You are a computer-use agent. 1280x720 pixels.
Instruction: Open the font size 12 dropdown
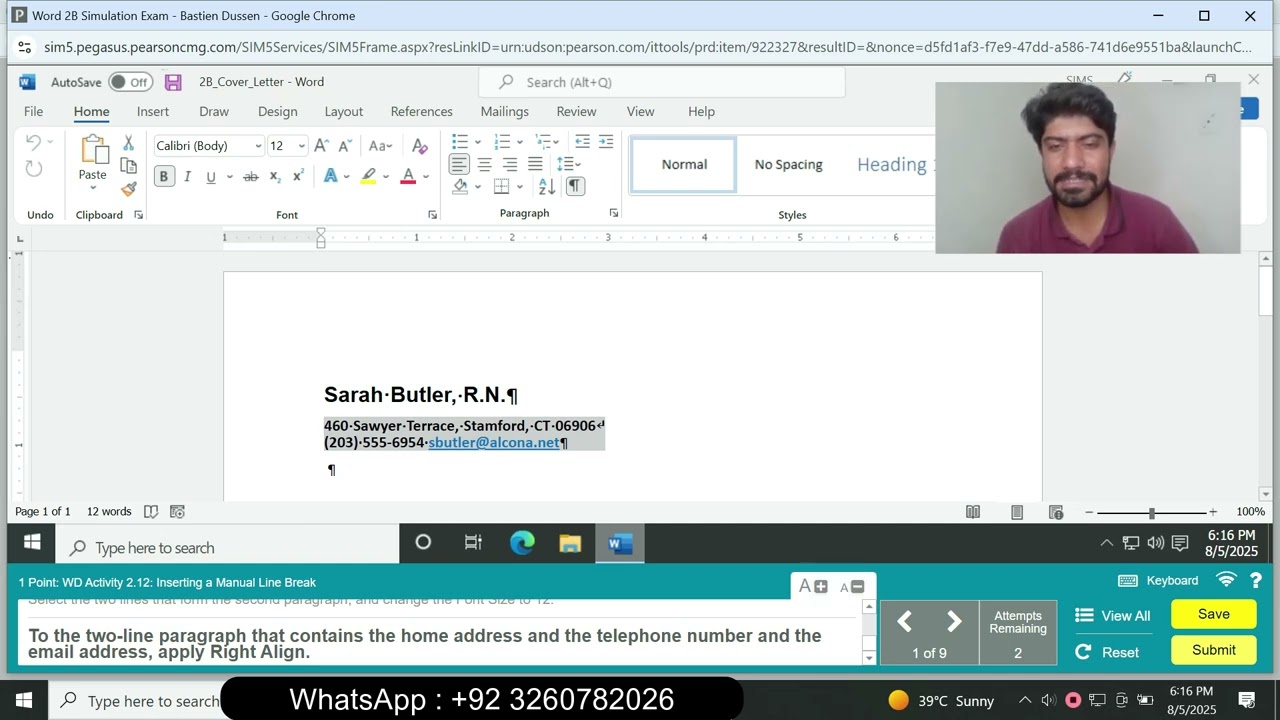tap(301, 146)
